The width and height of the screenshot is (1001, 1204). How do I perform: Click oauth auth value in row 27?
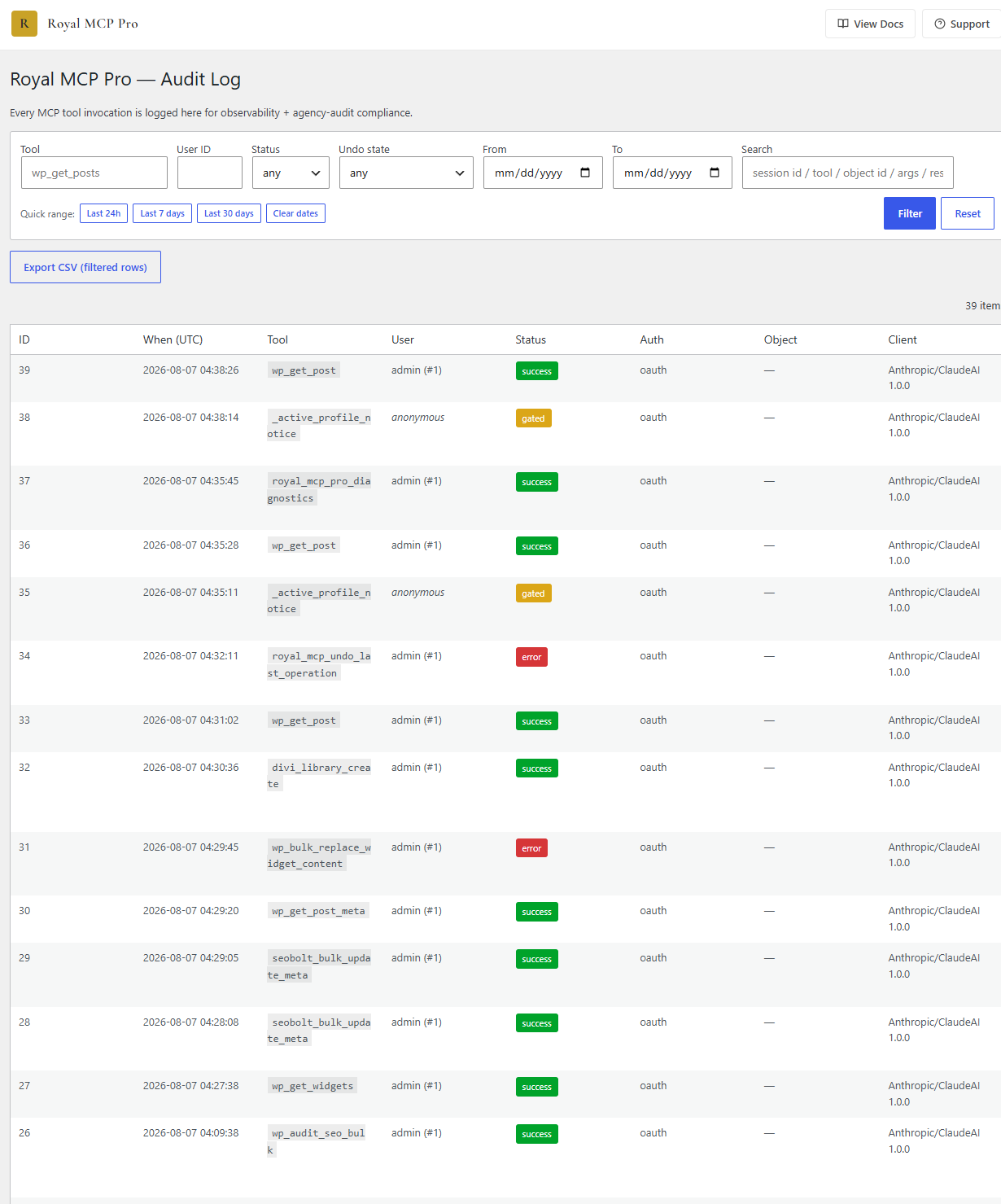click(653, 1086)
